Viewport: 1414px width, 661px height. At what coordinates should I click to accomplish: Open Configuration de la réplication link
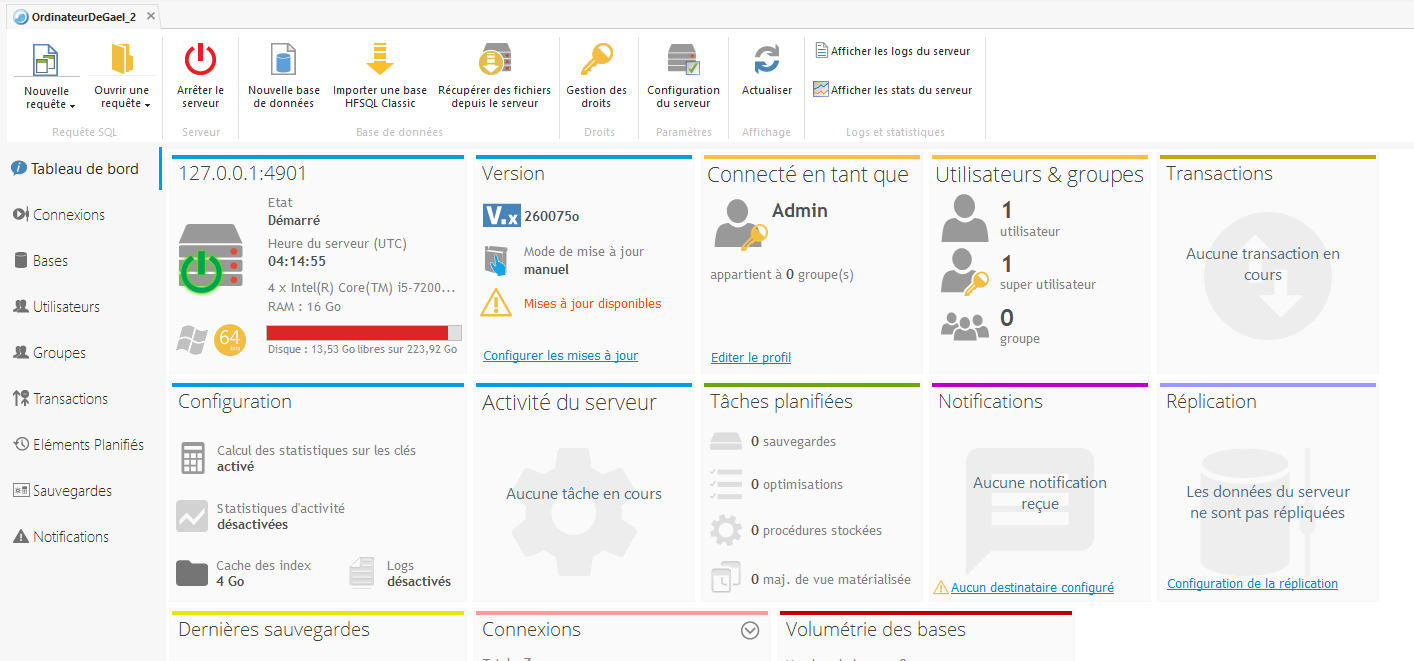pyautogui.click(x=1252, y=584)
